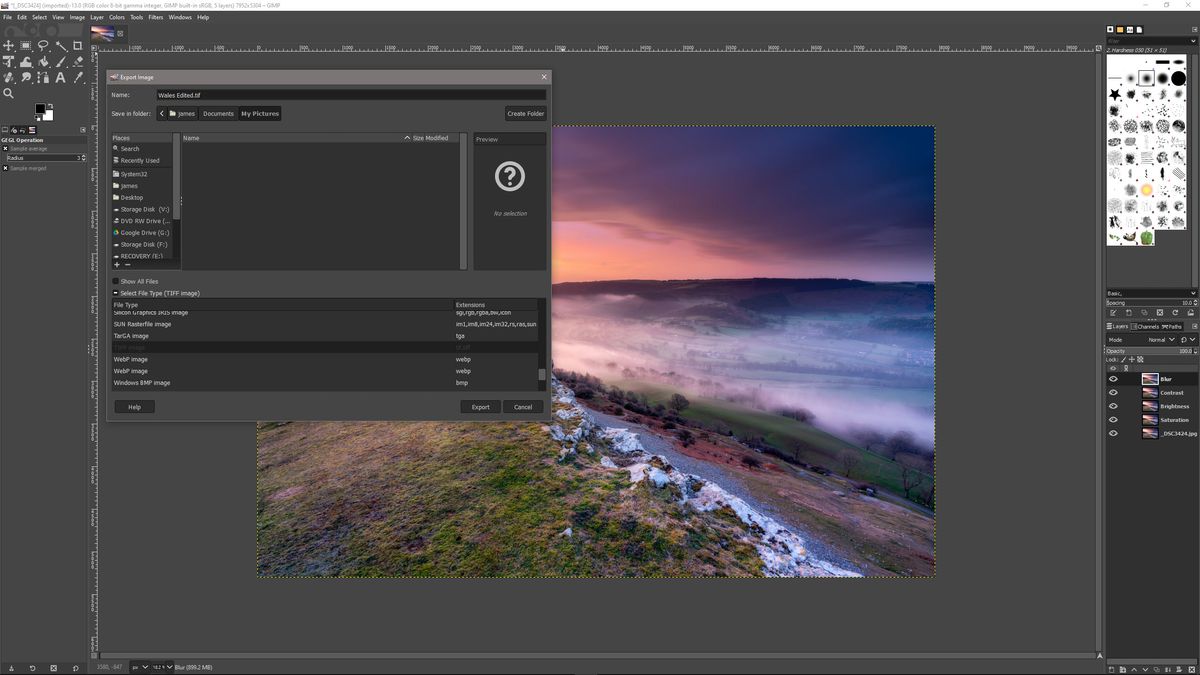
Task: Switch to the Channels tab
Action: pos(1147,326)
